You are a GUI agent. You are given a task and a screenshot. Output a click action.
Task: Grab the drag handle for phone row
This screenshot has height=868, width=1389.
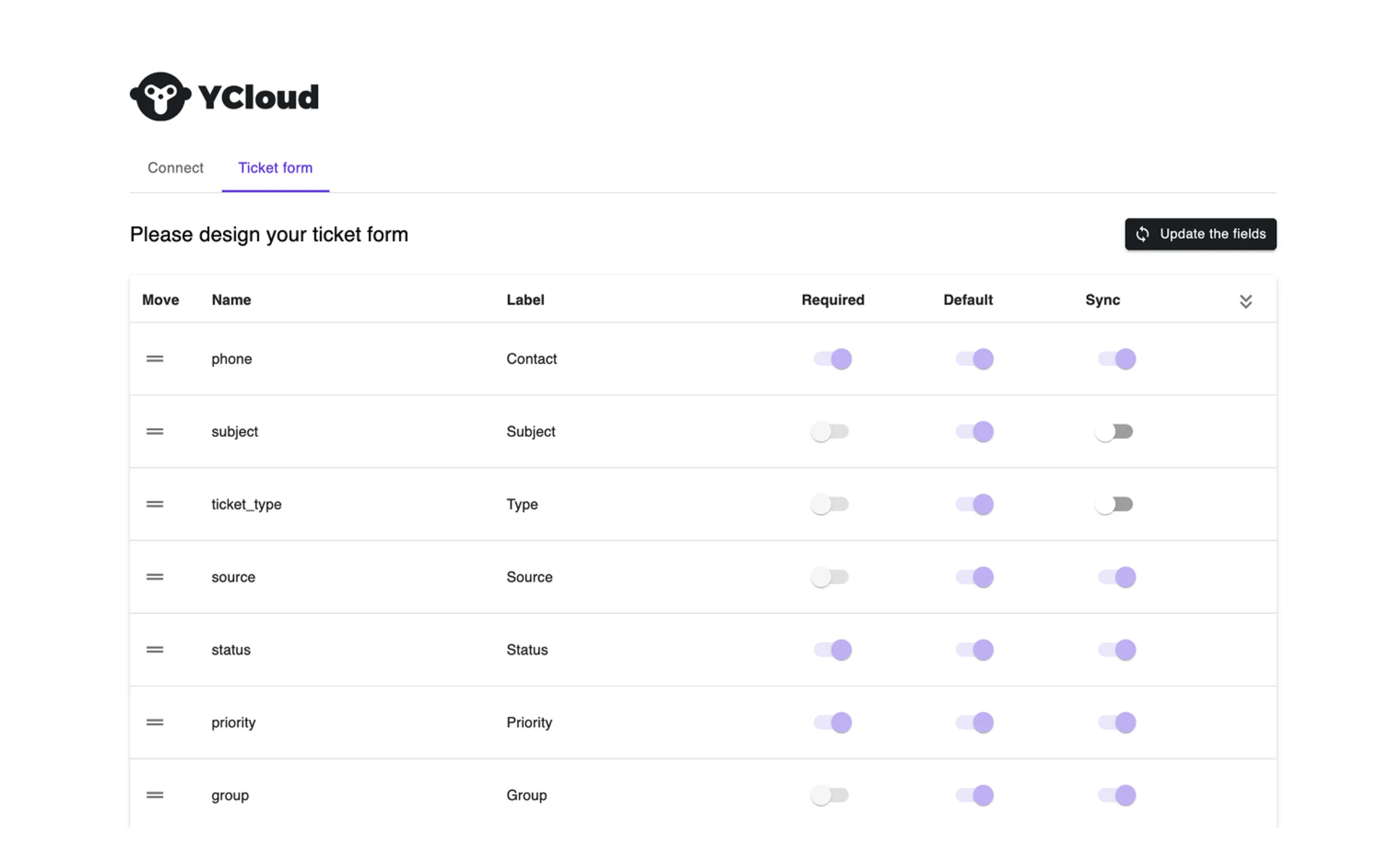coord(155,359)
